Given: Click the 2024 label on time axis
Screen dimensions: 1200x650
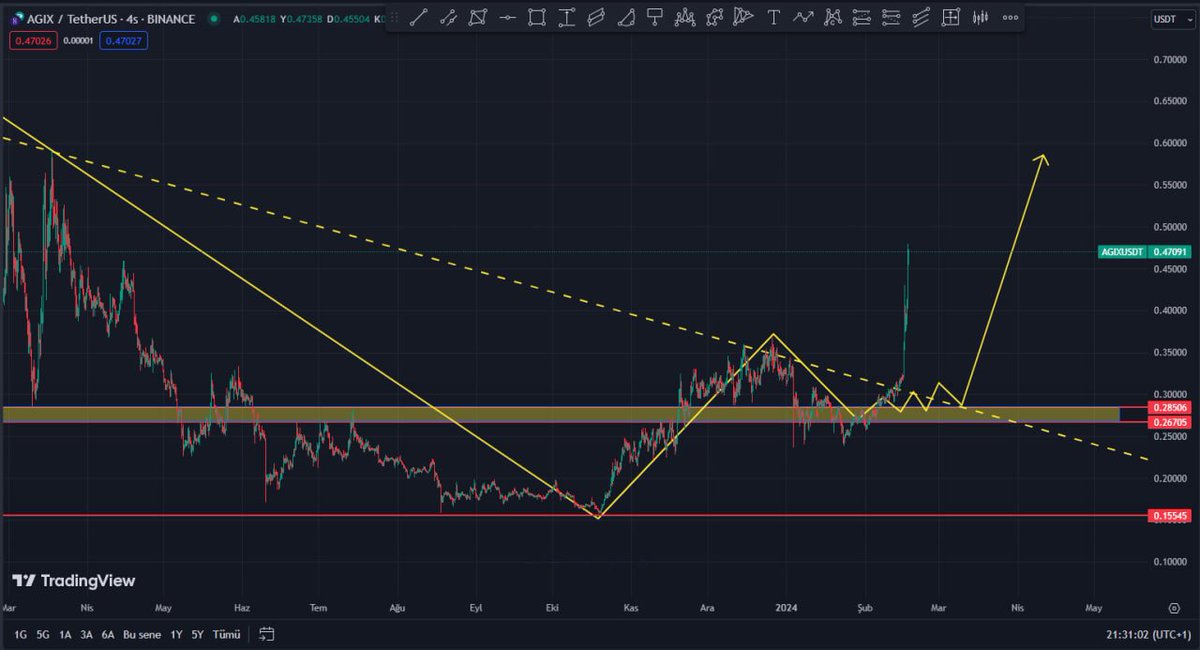Looking at the screenshot, I should 786,607.
